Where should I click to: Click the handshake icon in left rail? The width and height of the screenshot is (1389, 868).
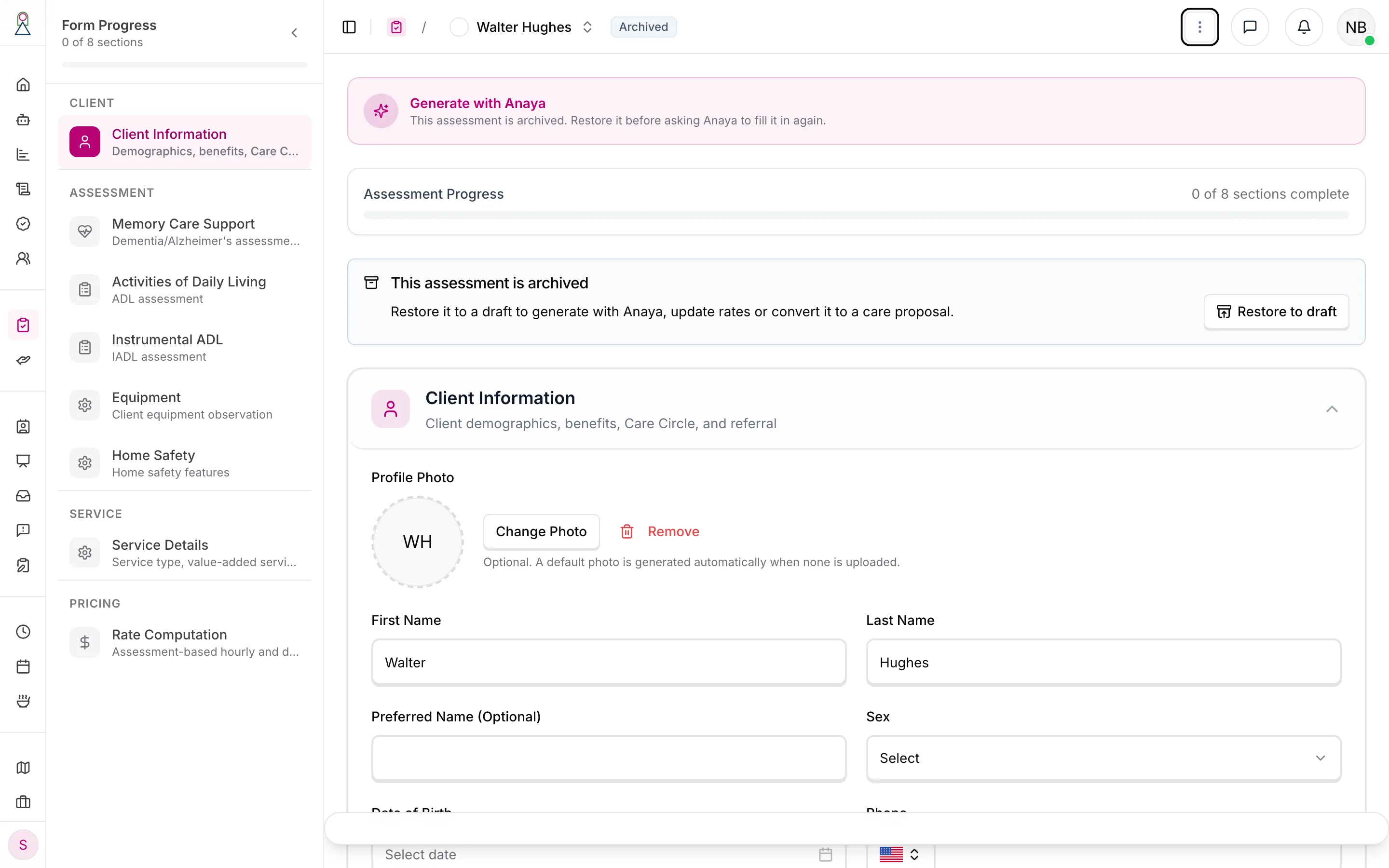(23, 360)
